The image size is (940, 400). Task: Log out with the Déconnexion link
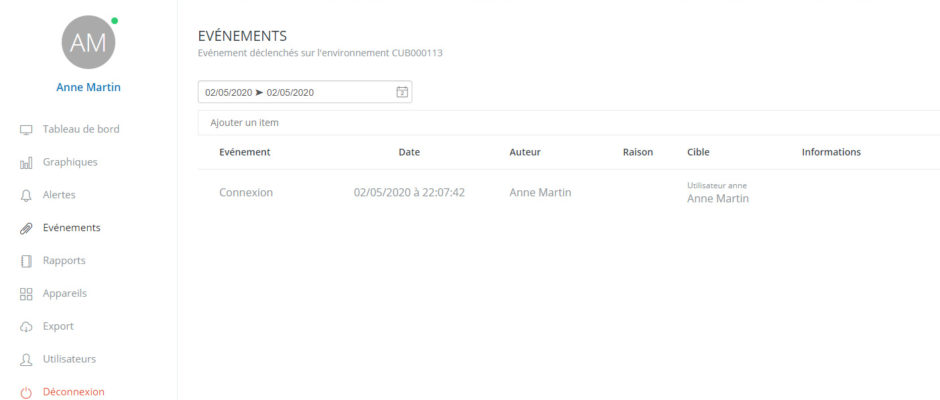[73, 392]
